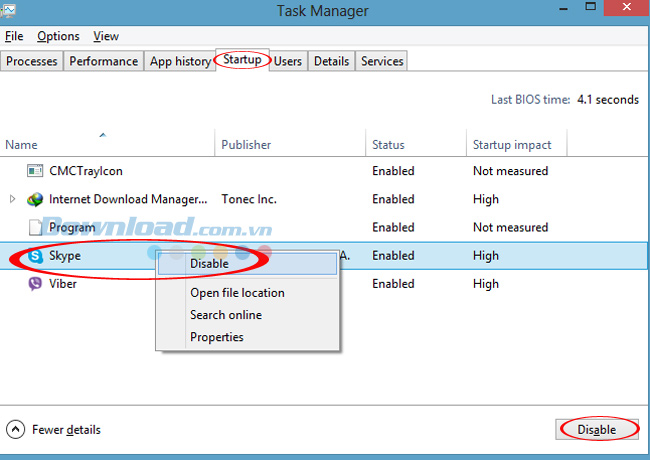Click the purple Viber icon
This screenshot has width=650, height=460.
(x=35, y=284)
